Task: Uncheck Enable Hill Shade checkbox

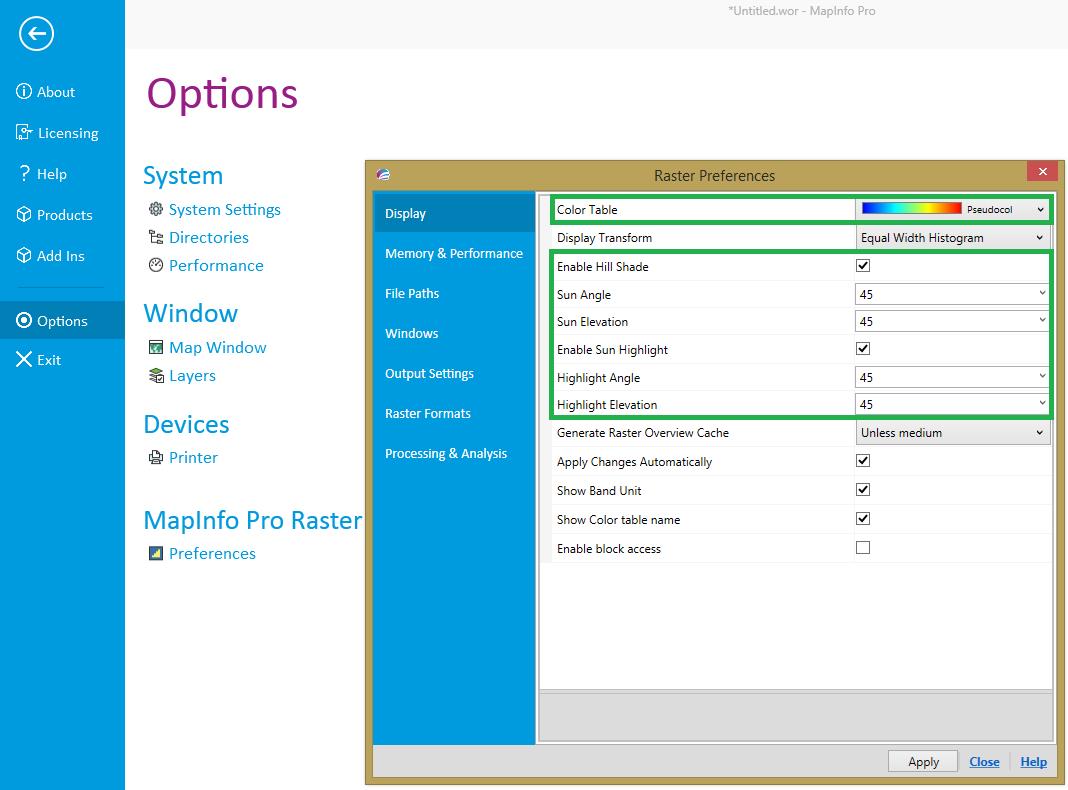Action: point(863,266)
